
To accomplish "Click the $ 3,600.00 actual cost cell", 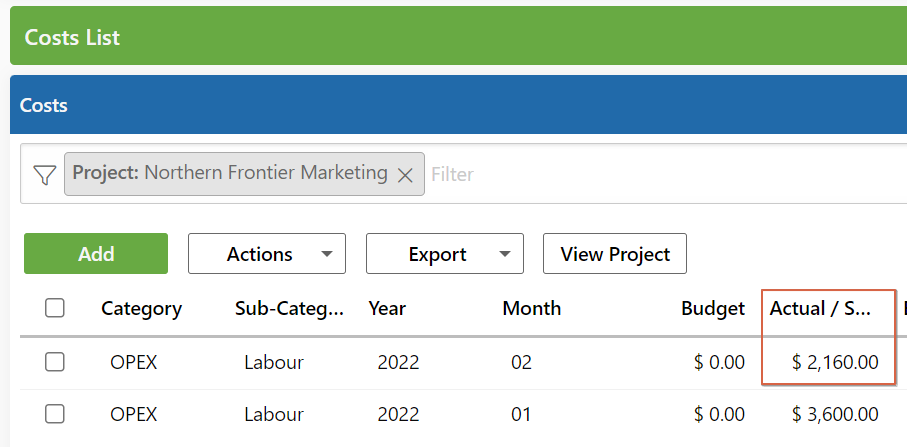I will [x=835, y=415].
